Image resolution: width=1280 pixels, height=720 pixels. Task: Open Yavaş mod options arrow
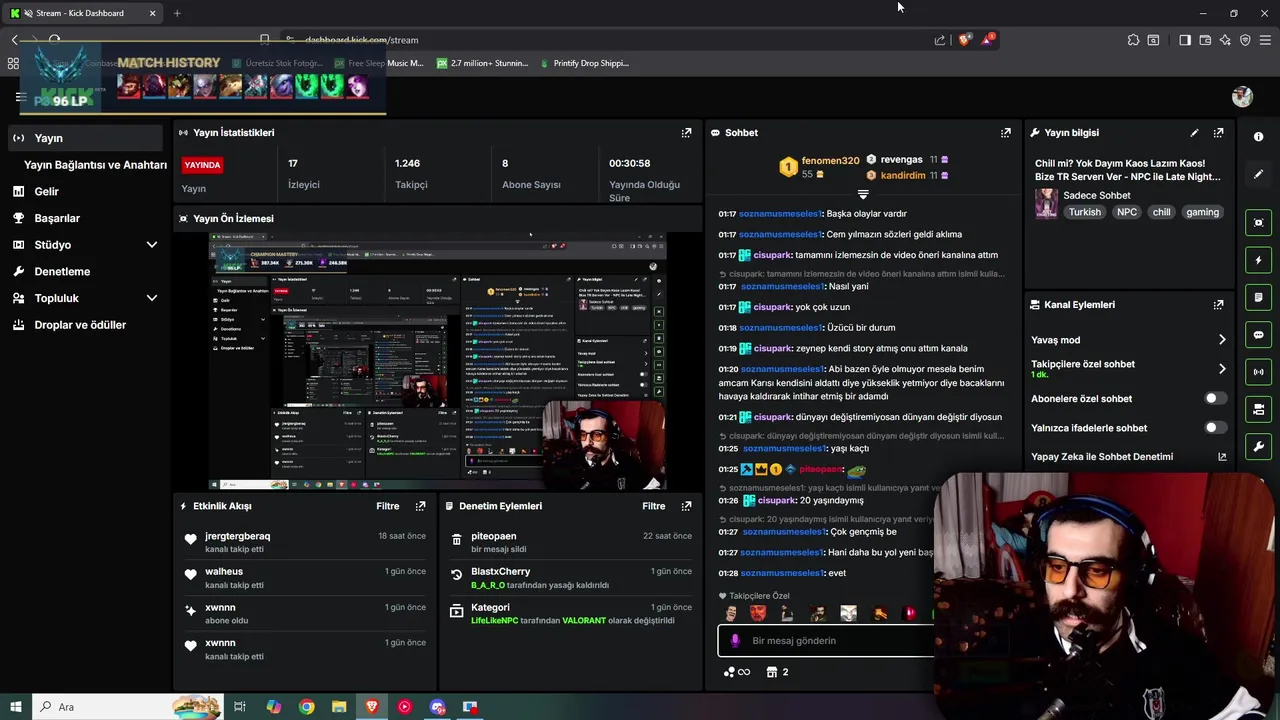click(1222, 340)
